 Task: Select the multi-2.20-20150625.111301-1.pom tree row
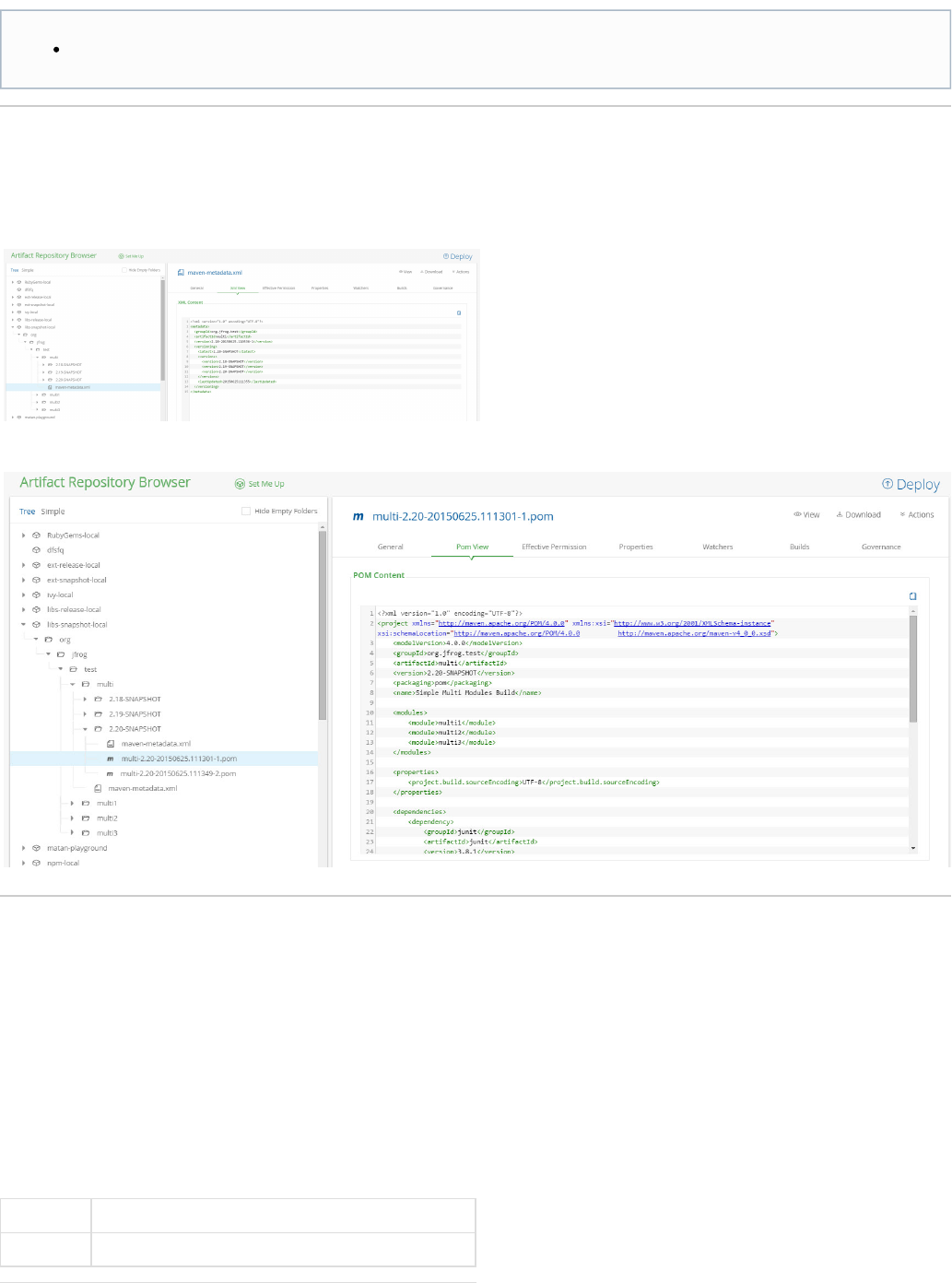(164, 759)
